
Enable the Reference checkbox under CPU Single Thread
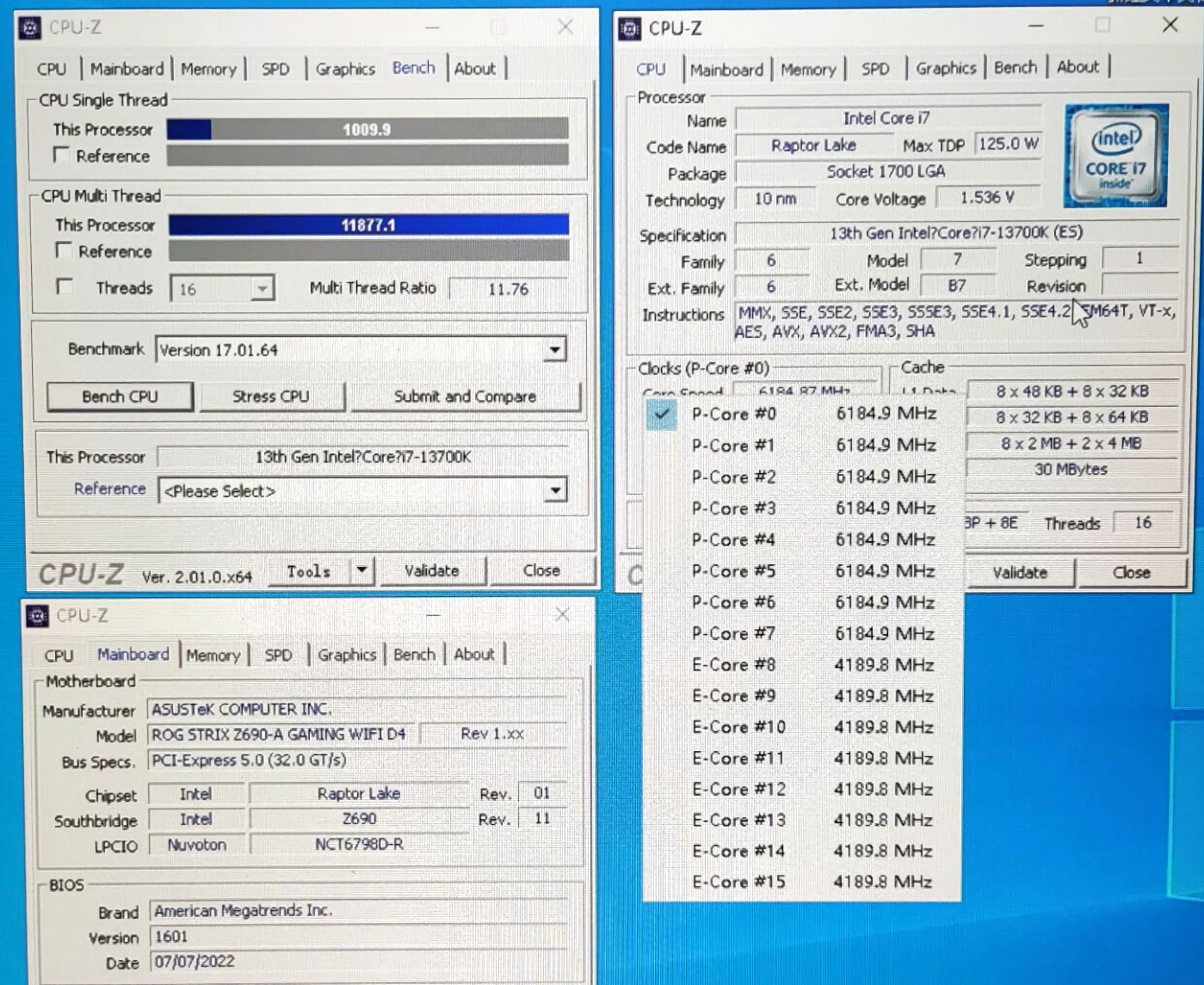pos(62,155)
